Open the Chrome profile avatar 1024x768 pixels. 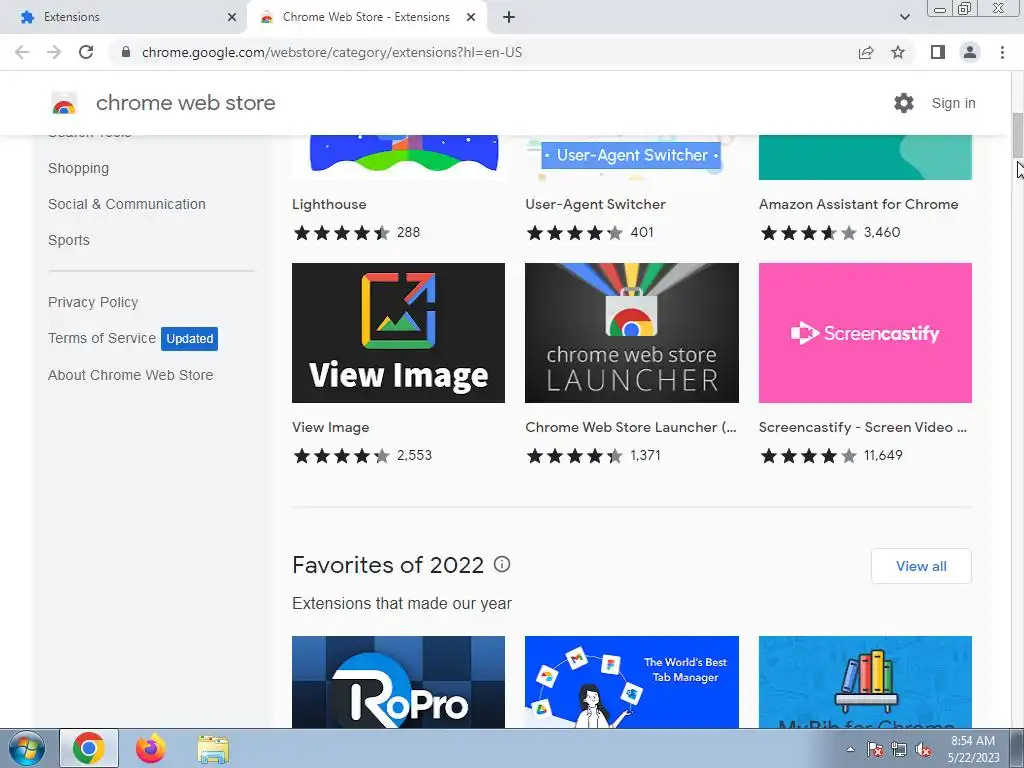pyautogui.click(x=970, y=52)
